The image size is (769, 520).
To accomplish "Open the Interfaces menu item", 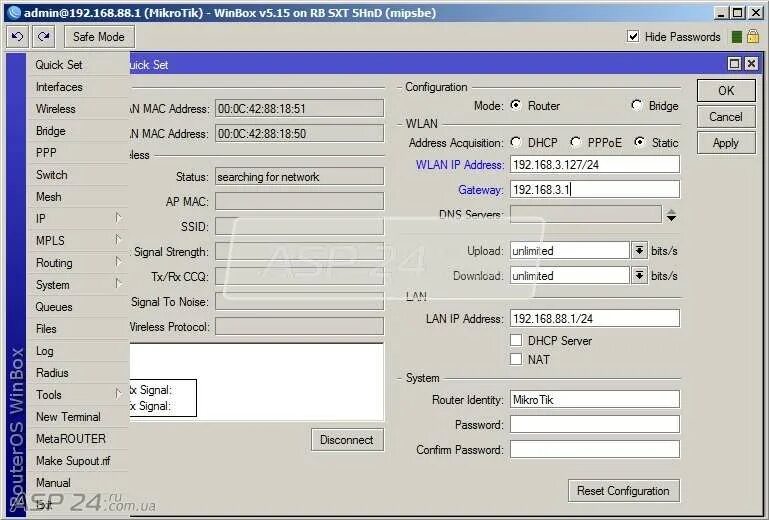I will click(x=78, y=87).
